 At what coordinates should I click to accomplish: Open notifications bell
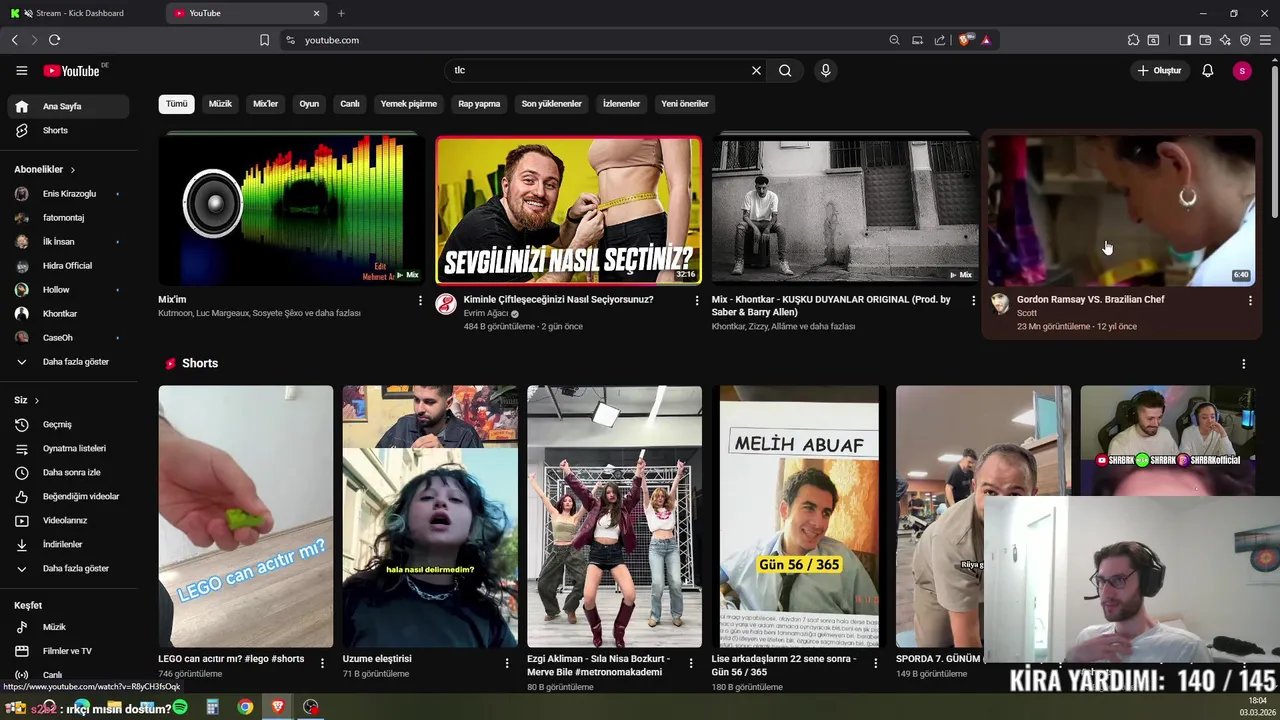tap(1207, 70)
